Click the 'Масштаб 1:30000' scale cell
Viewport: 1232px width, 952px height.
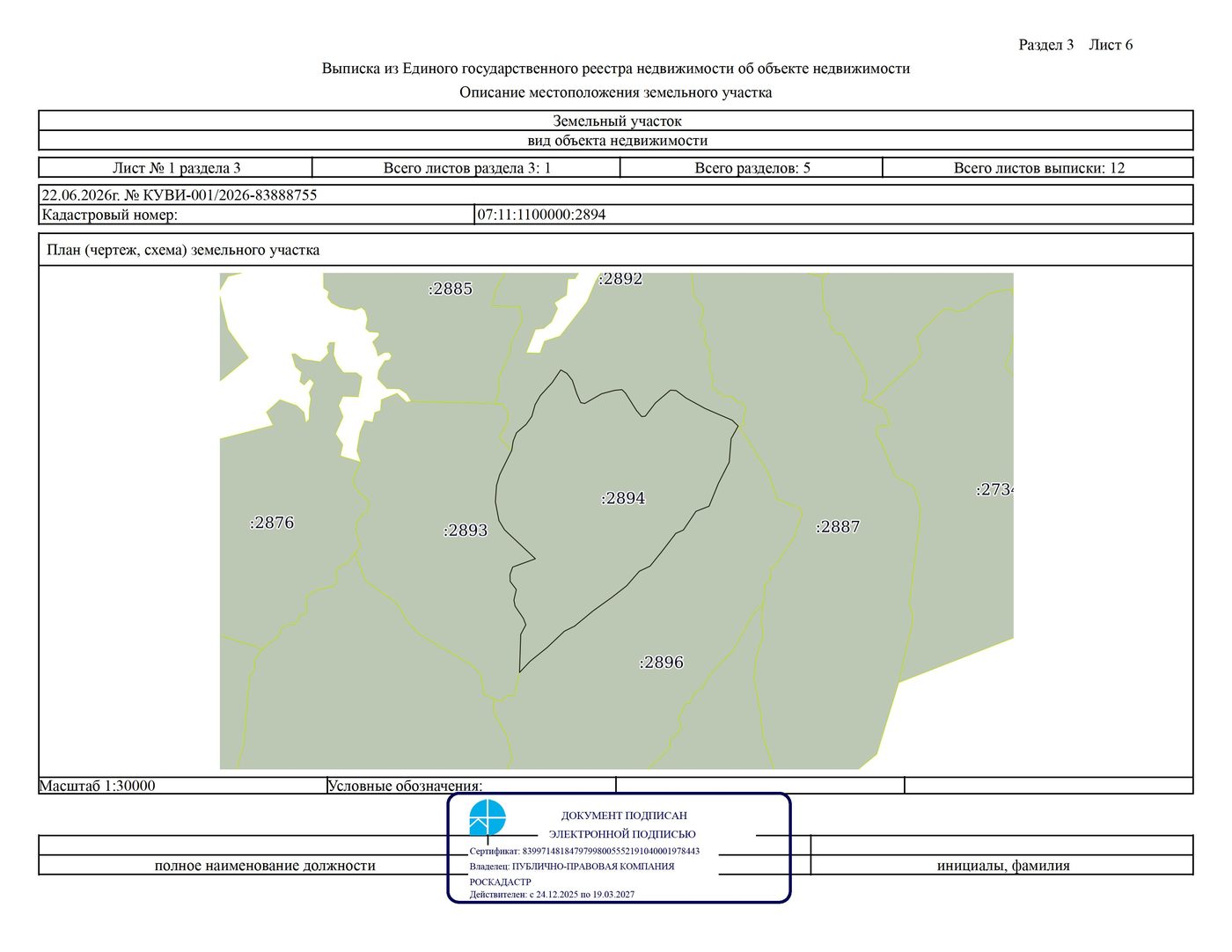point(182,786)
